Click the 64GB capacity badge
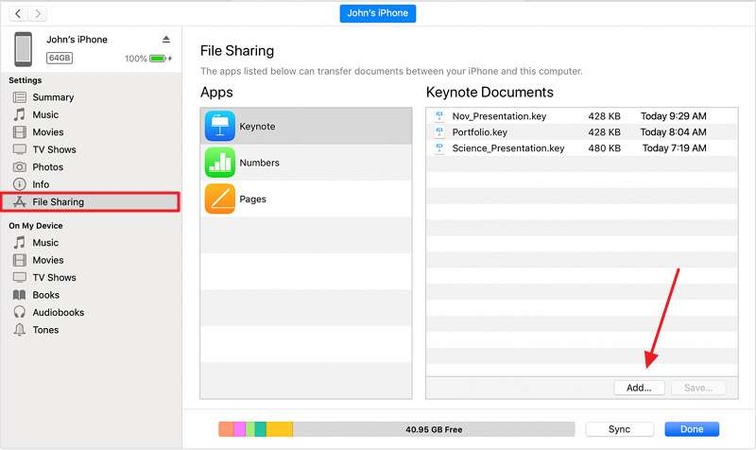Screen dimensions: 756x450 pyautogui.click(x=59, y=58)
